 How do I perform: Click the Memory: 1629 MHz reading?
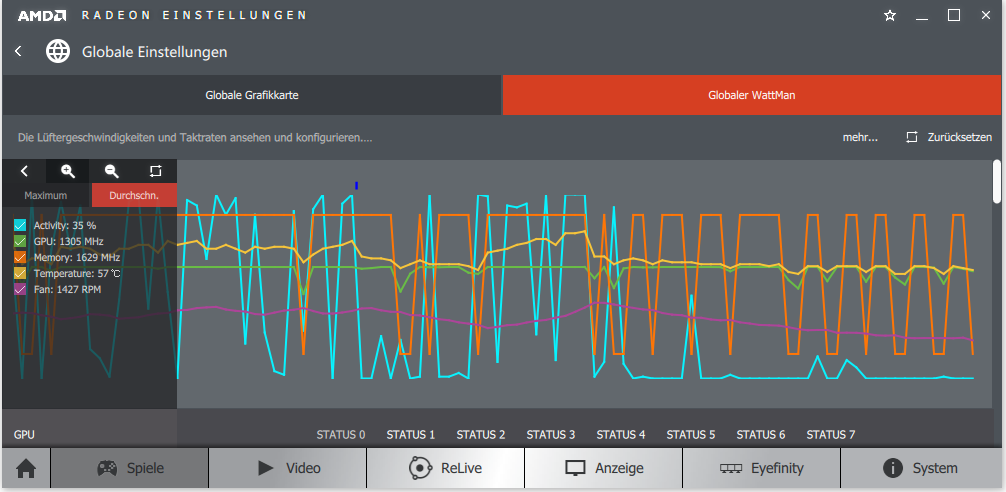[x=77, y=257]
